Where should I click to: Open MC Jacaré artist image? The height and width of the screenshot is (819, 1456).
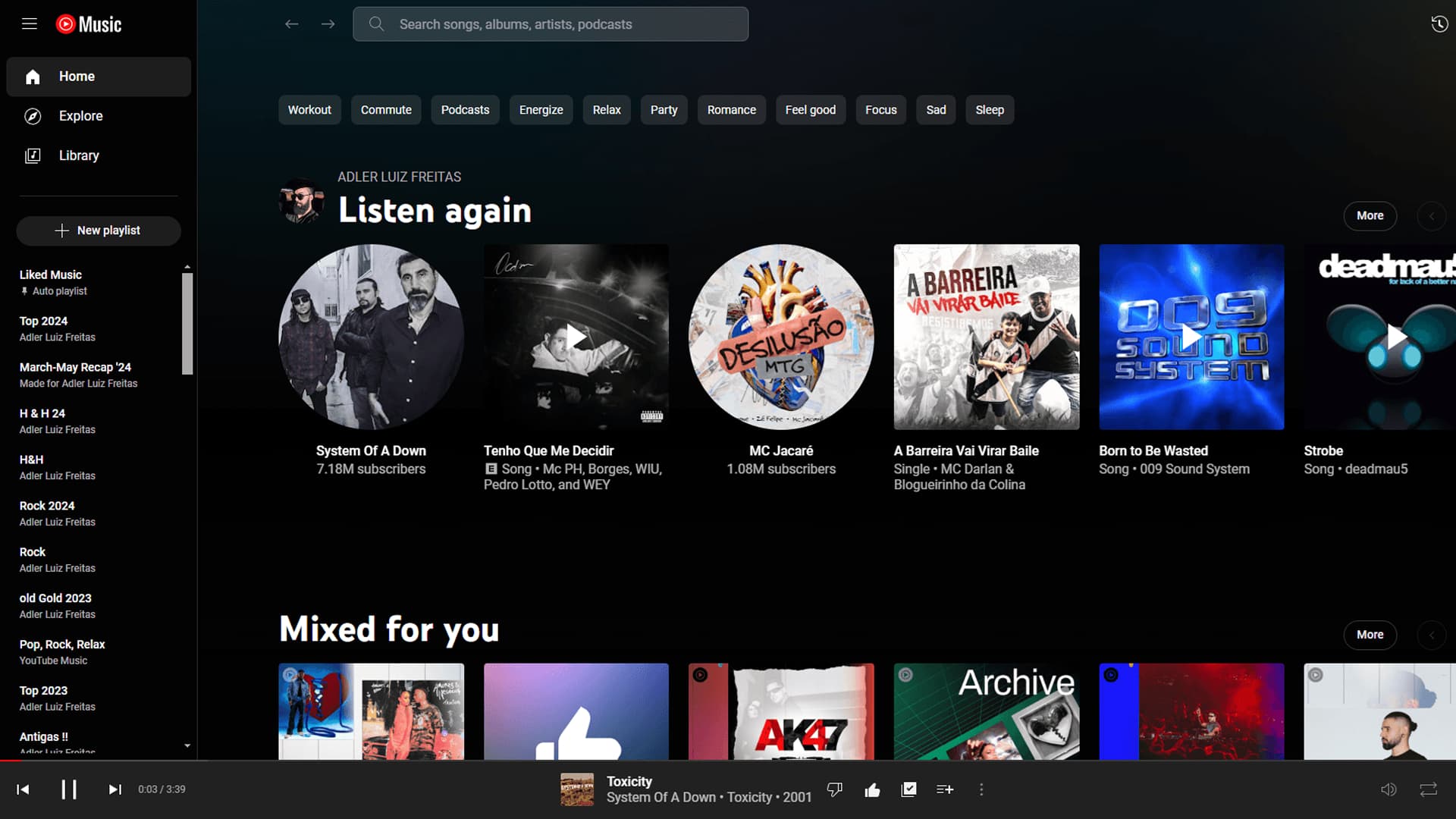click(781, 337)
